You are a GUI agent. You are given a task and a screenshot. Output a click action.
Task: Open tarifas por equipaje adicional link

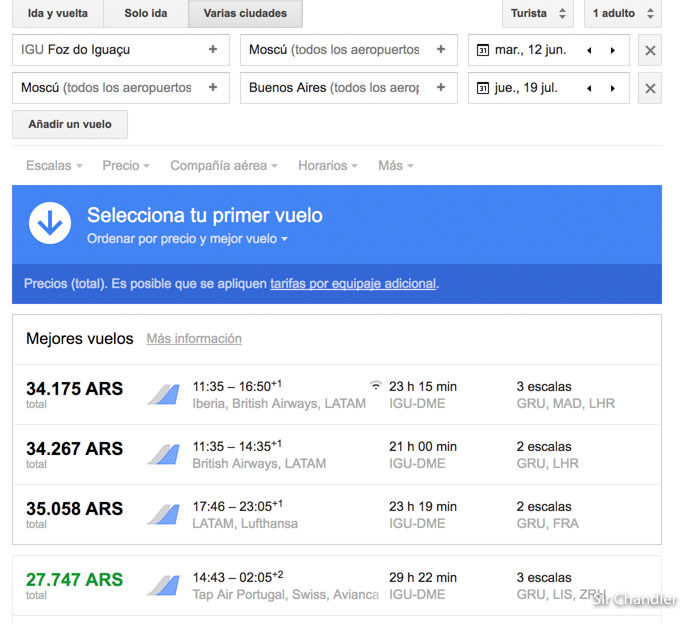tap(353, 284)
